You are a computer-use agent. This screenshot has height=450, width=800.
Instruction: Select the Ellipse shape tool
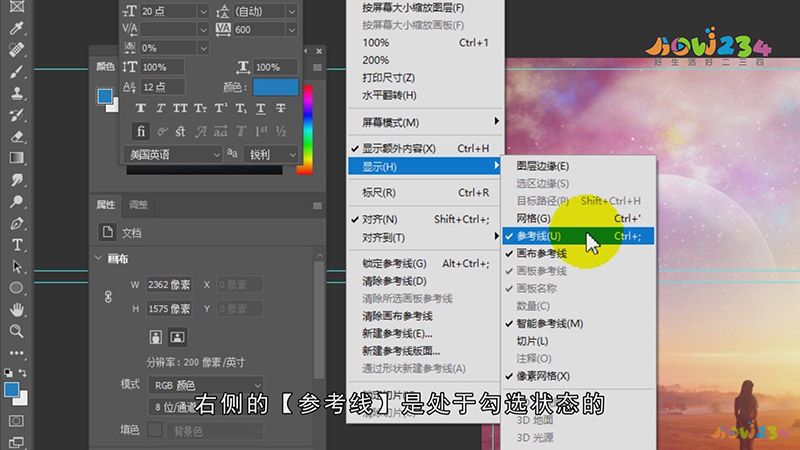[x=16, y=288]
